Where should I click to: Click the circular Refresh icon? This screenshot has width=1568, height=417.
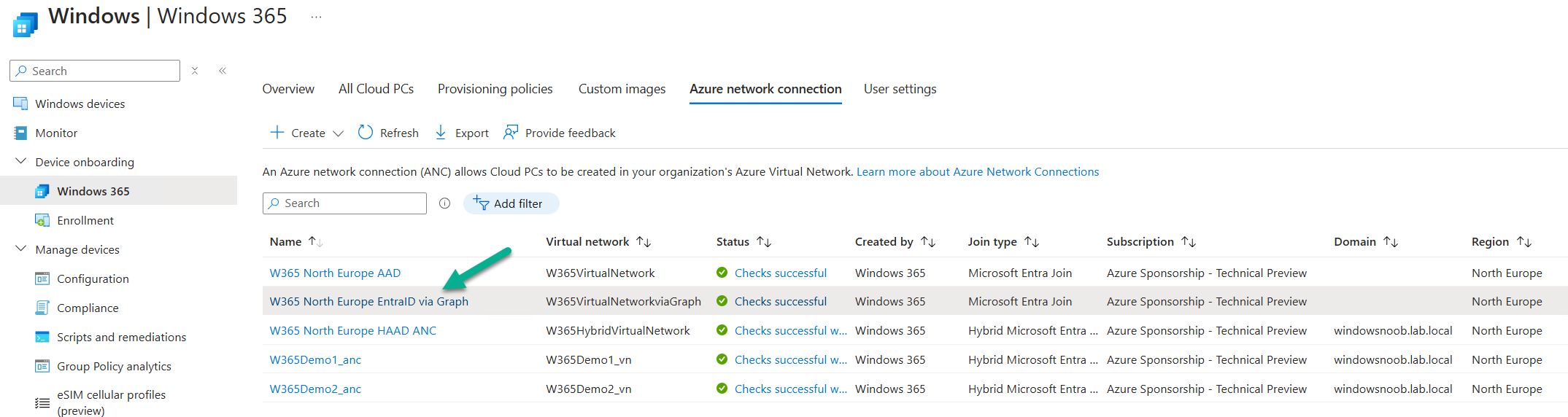pyautogui.click(x=366, y=132)
